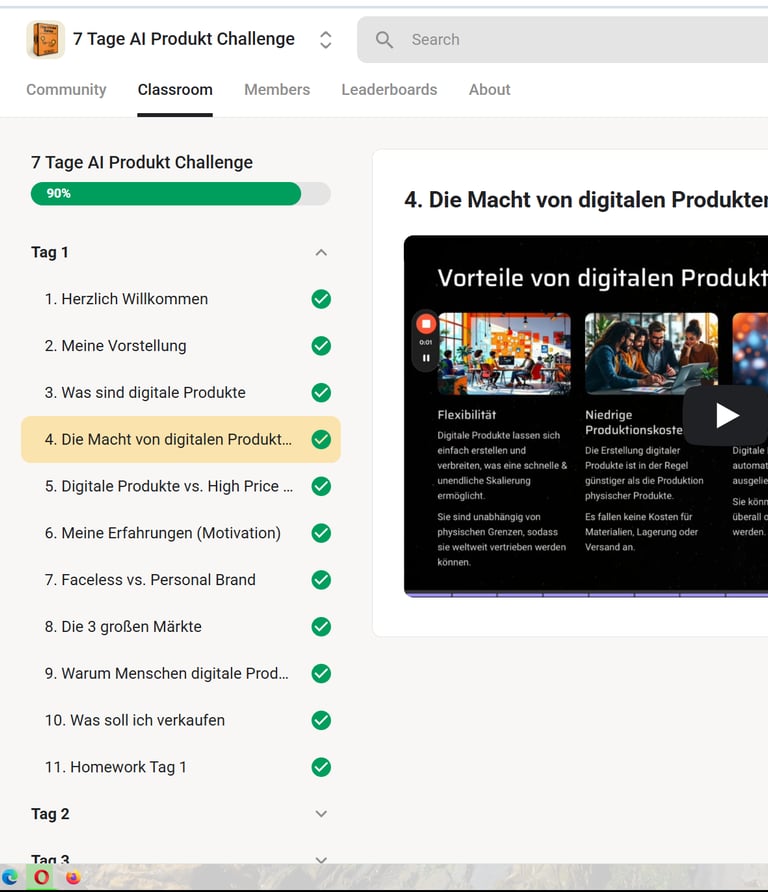Open Firefox from the taskbar
Viewport: 768px width, 892px height.
coord(73,877)
